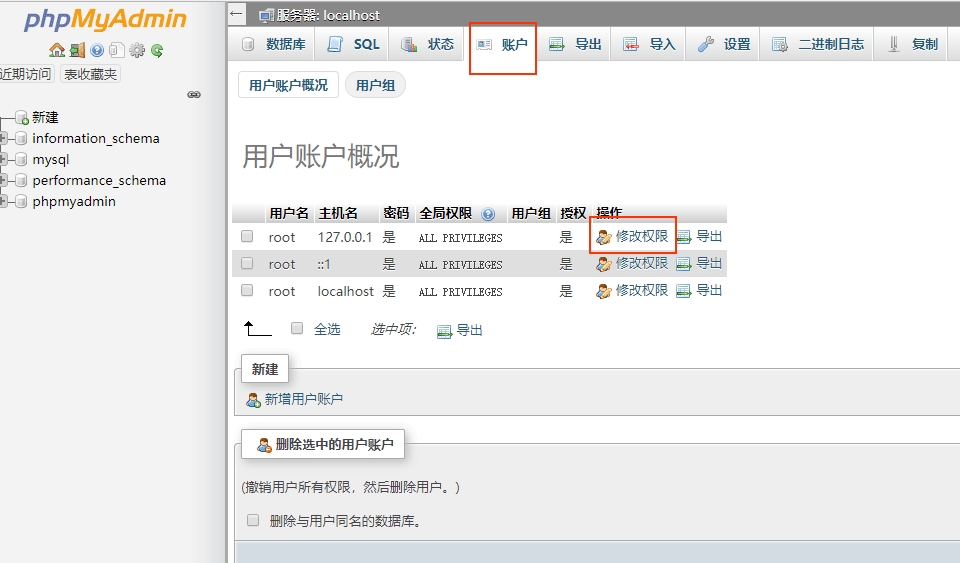960x563 pixels.
Task: Click the help icon beside 全局权限 header
Action: tap(488, 214)
